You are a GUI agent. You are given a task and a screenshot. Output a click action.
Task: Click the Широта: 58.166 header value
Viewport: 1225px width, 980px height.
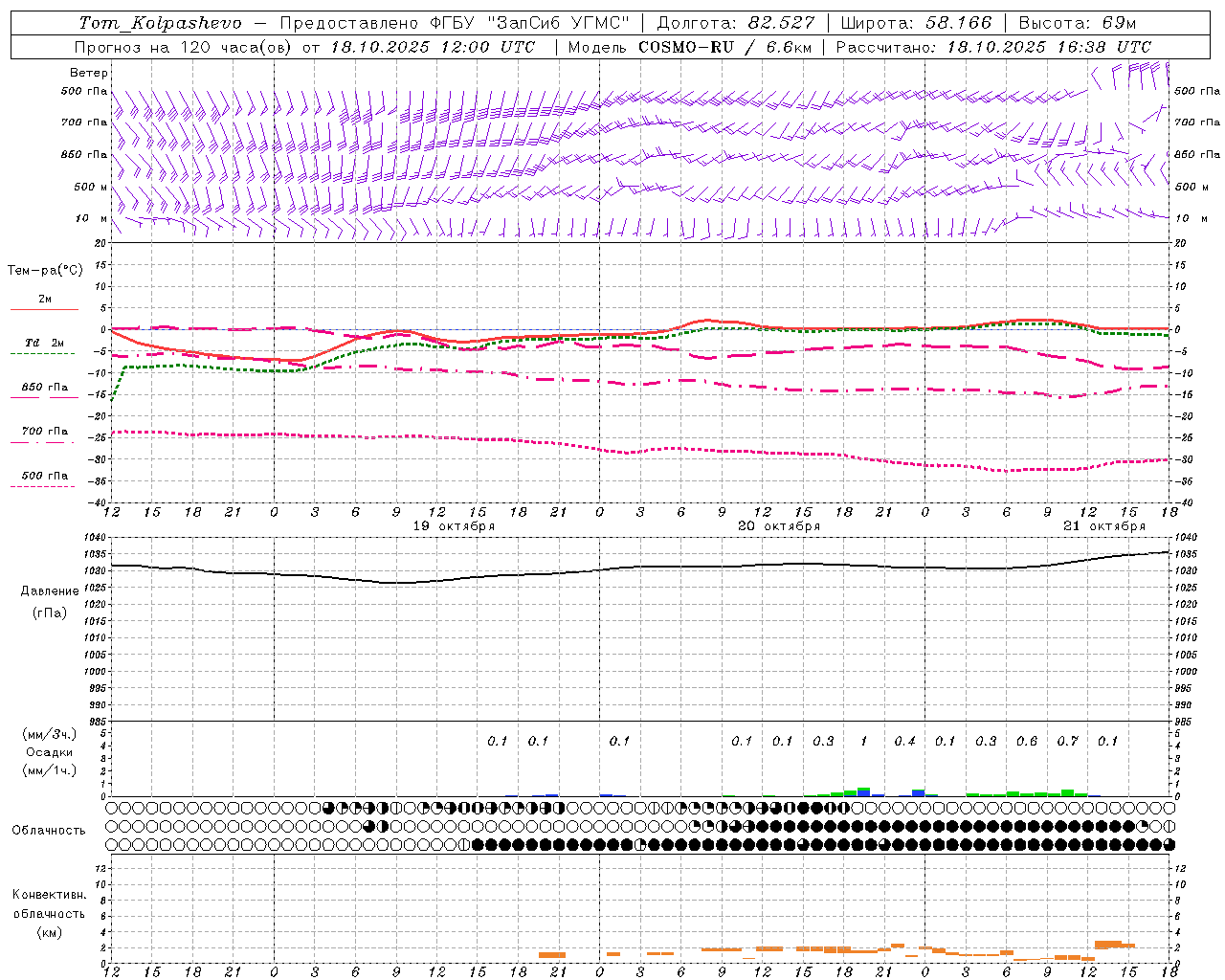click(917, 23)
